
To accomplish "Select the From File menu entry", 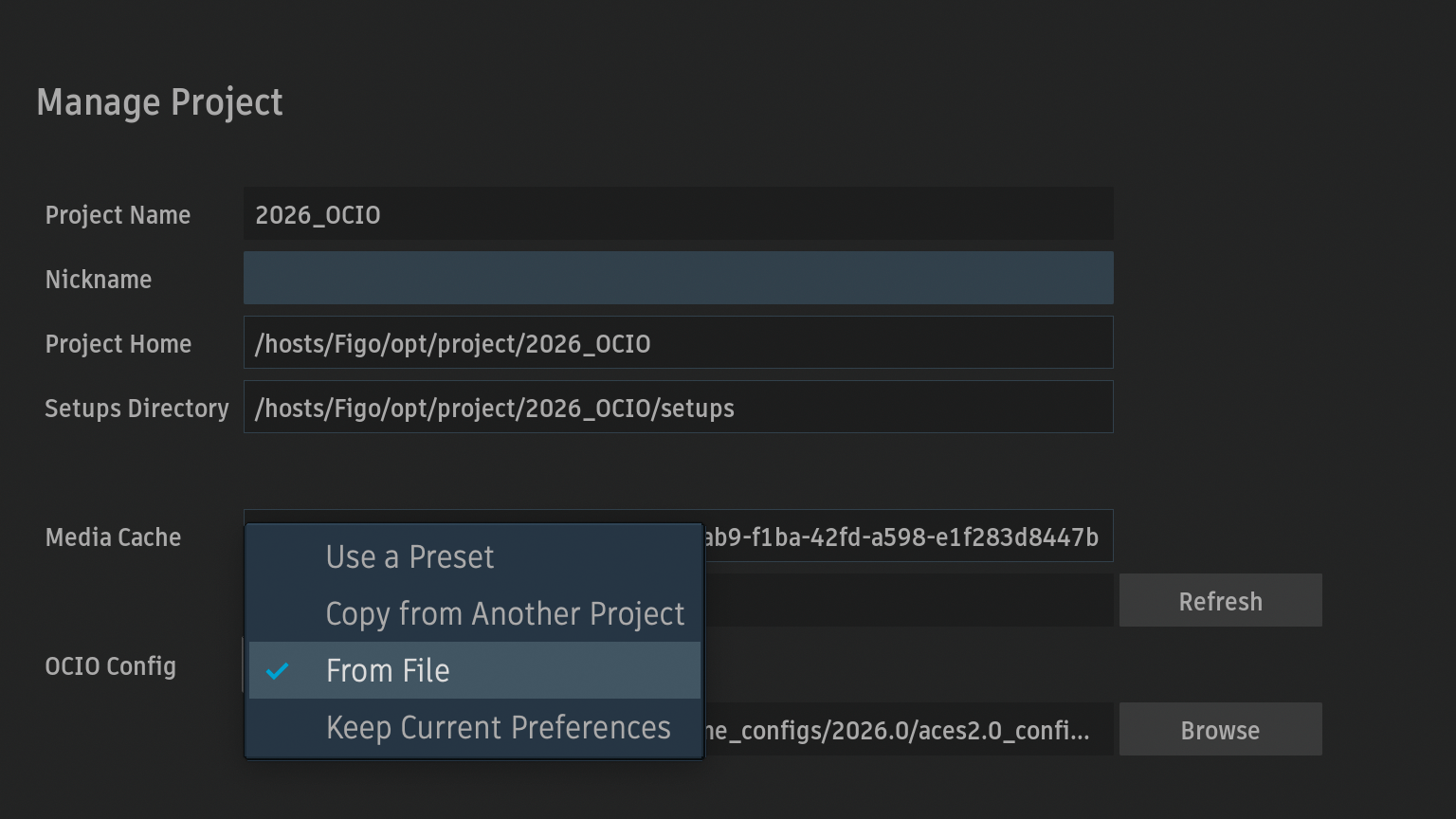I will [x=474, y=670].
